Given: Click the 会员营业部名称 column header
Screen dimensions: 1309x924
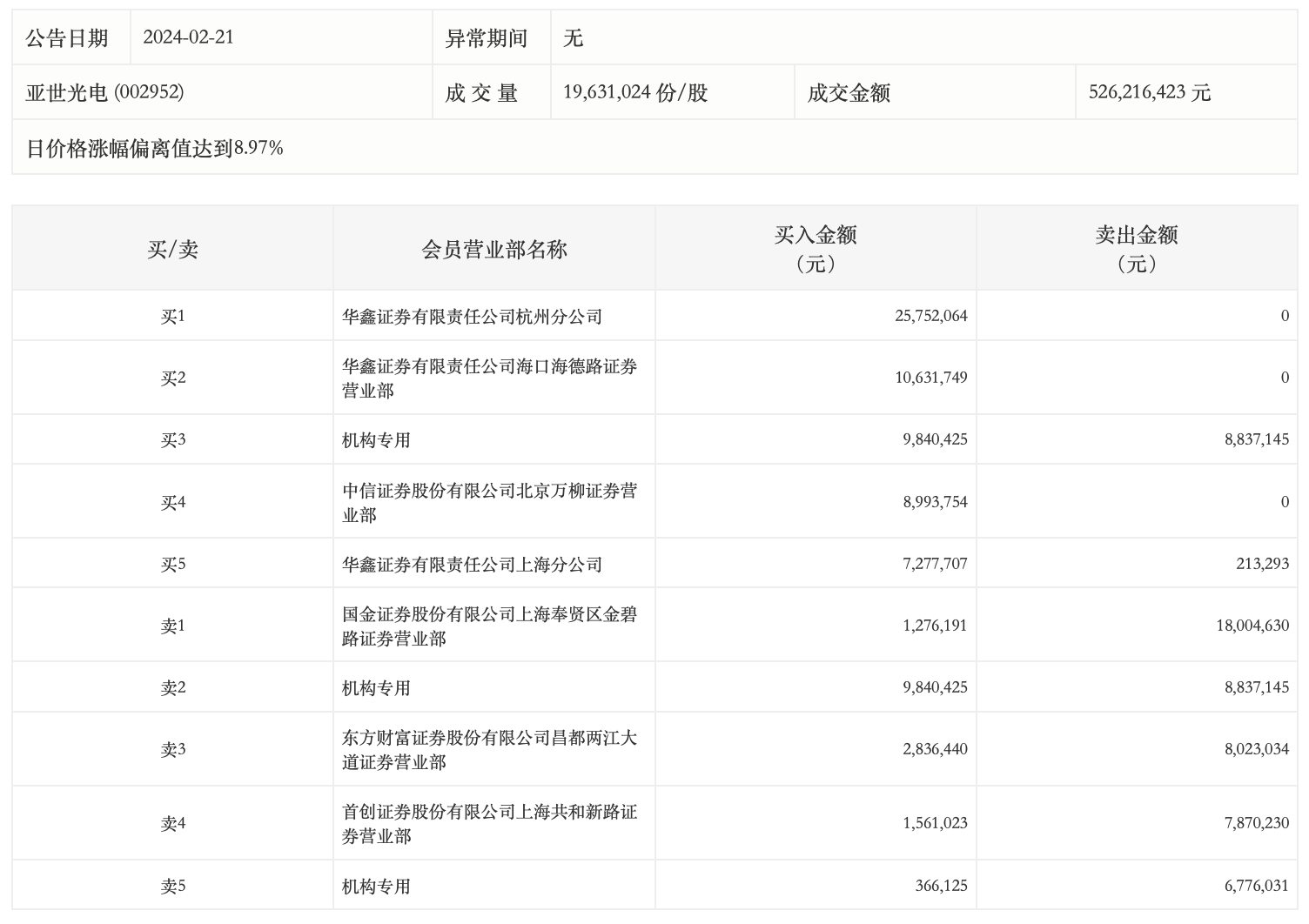Looking at the screenshot, I should point(493,250).
